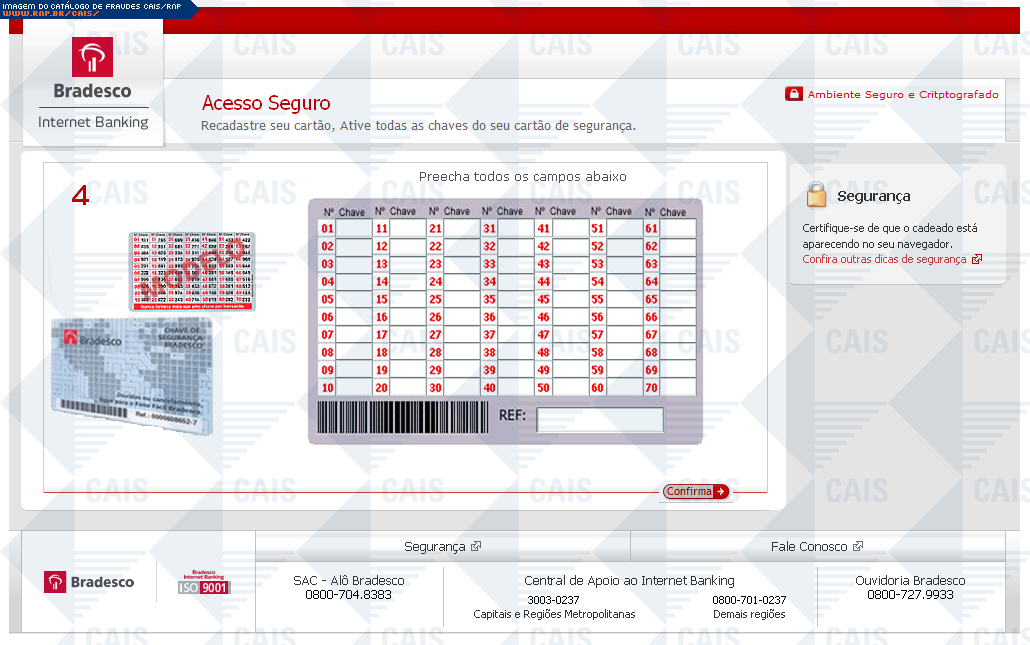Select the Chave field for number 35
The width and height of the screenshot is (1030, 645).
click(514, 299)
